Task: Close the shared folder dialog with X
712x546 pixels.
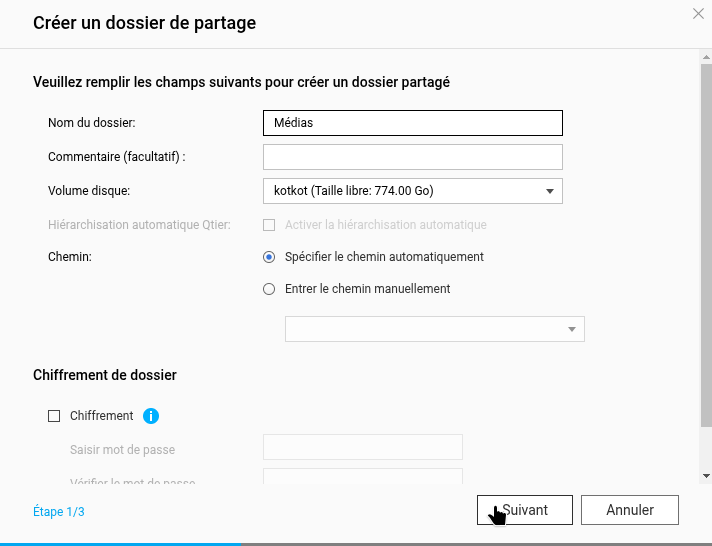Action: point(698,14)
